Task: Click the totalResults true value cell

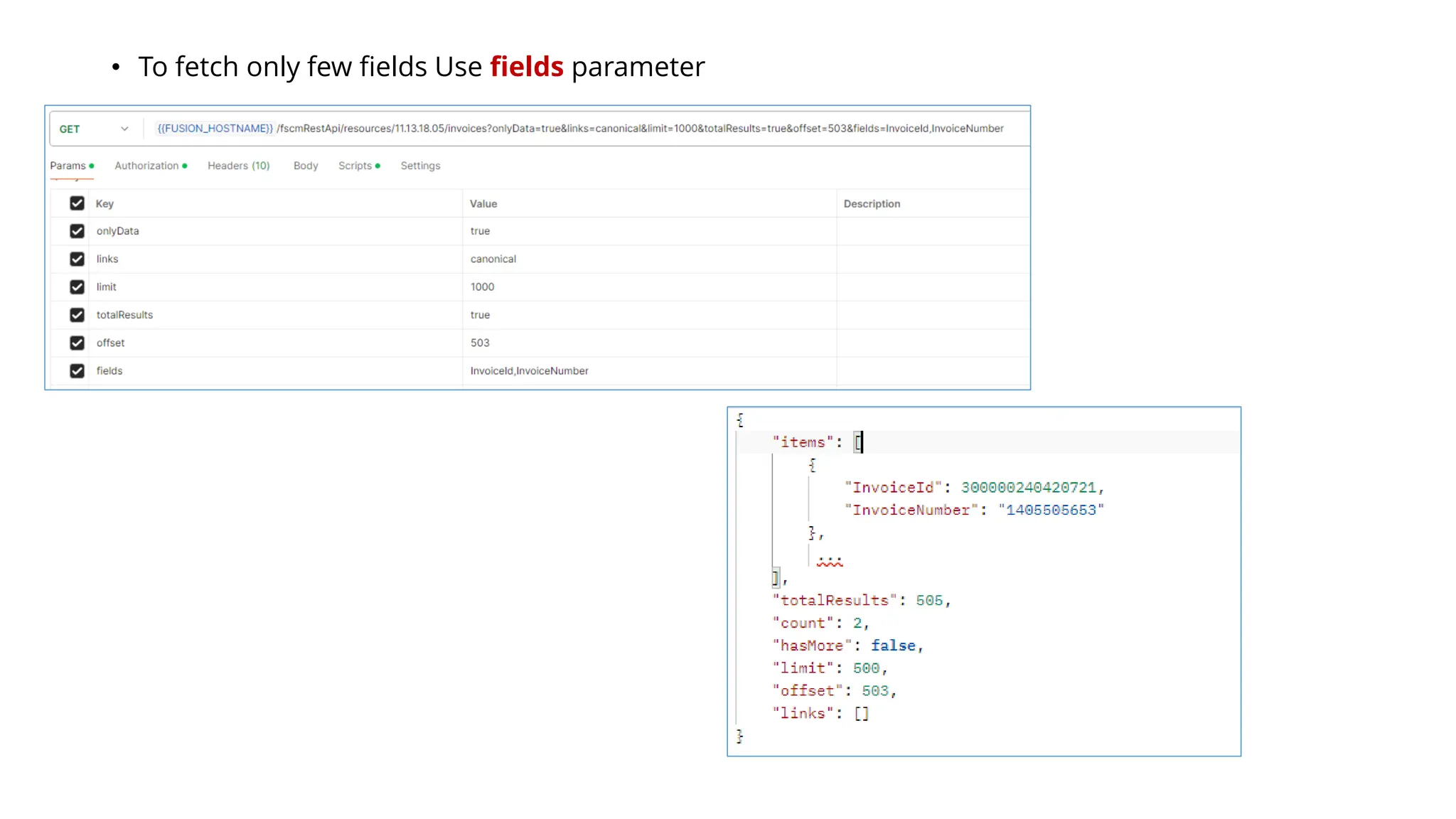Action: tap(649, 315)
